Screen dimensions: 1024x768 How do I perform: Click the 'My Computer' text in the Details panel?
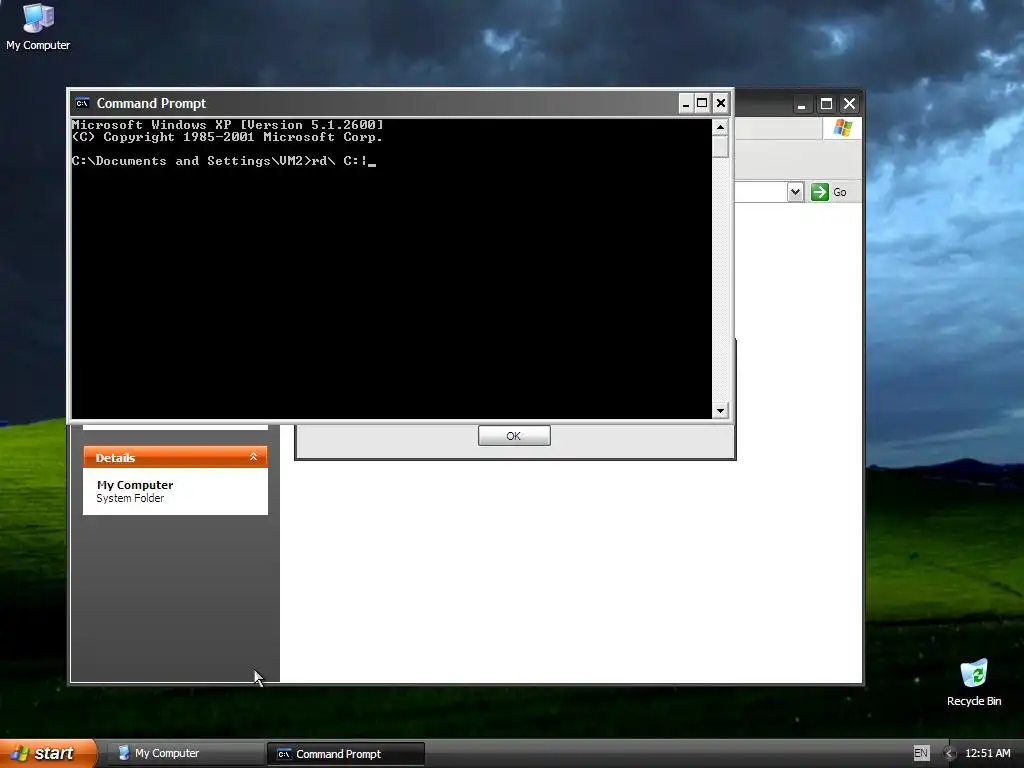135,485
